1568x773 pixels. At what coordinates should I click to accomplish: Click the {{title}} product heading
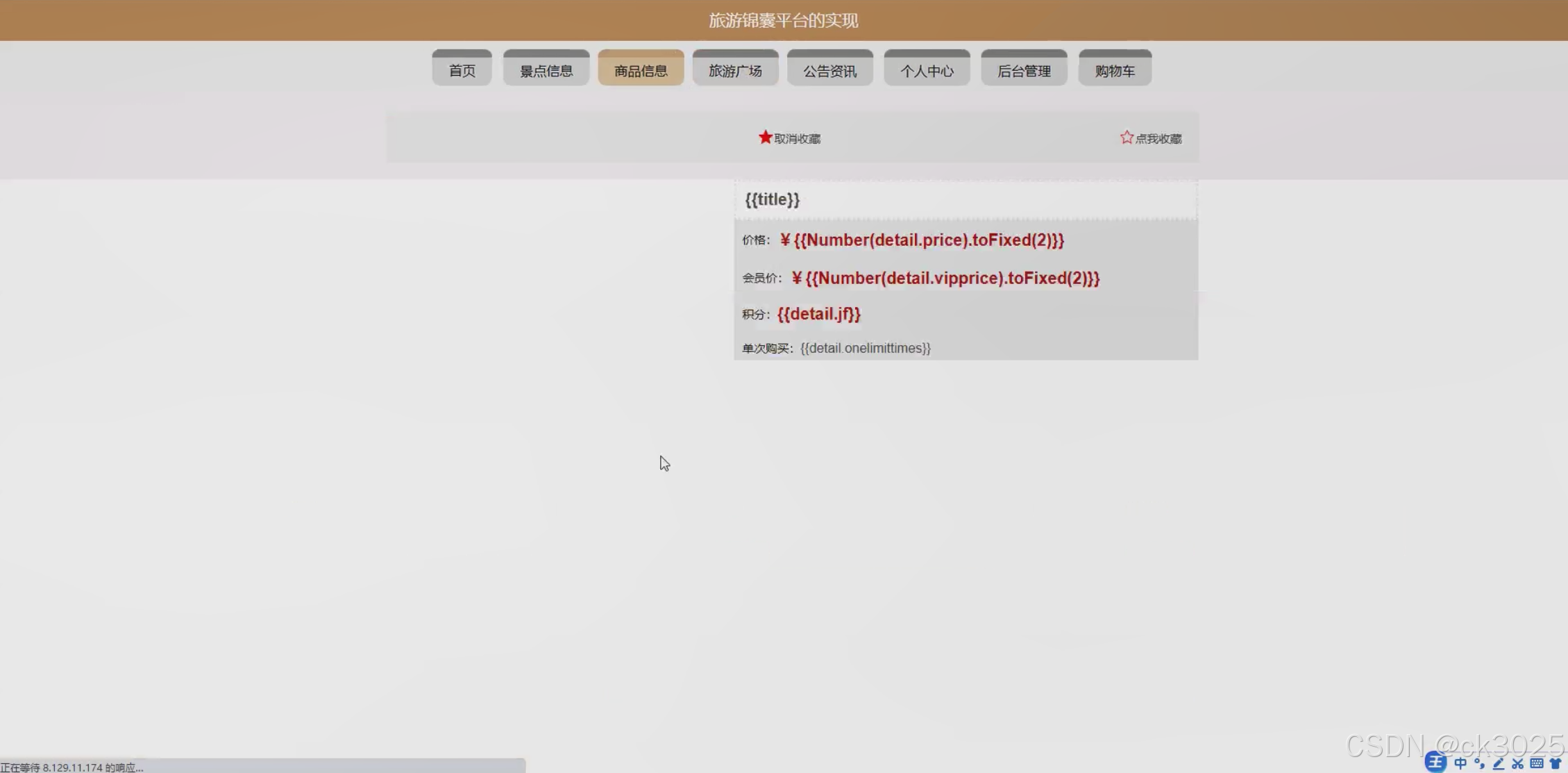pos(772,200)
